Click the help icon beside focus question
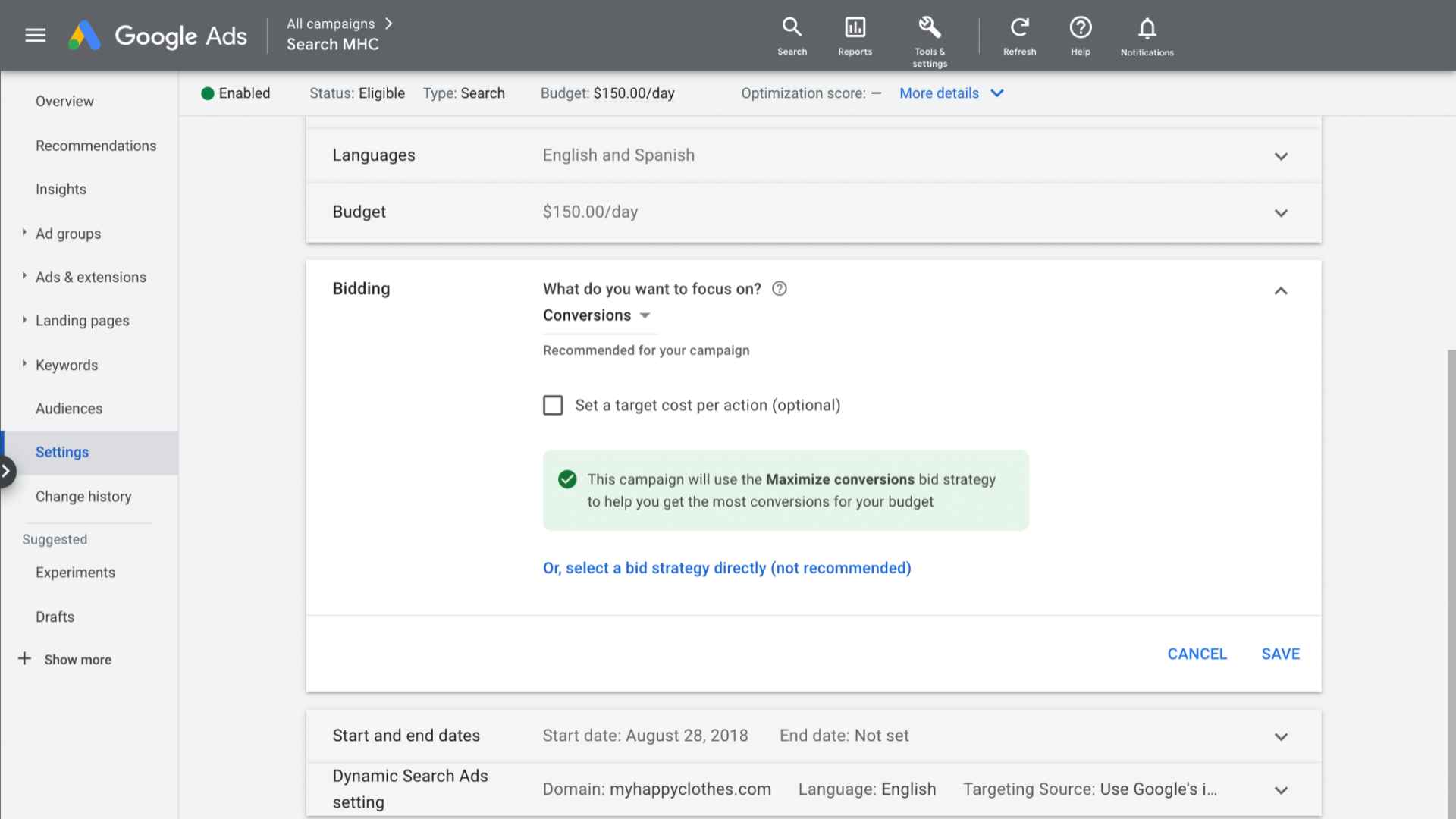 pos(779,288)
